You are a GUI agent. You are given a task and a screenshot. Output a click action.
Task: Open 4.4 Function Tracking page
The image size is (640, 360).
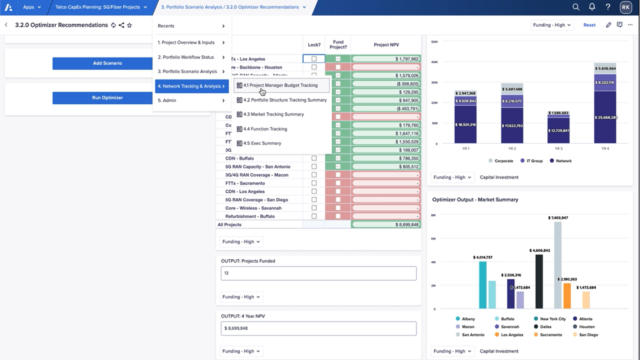pyautogui.click(x=282, y=129)
